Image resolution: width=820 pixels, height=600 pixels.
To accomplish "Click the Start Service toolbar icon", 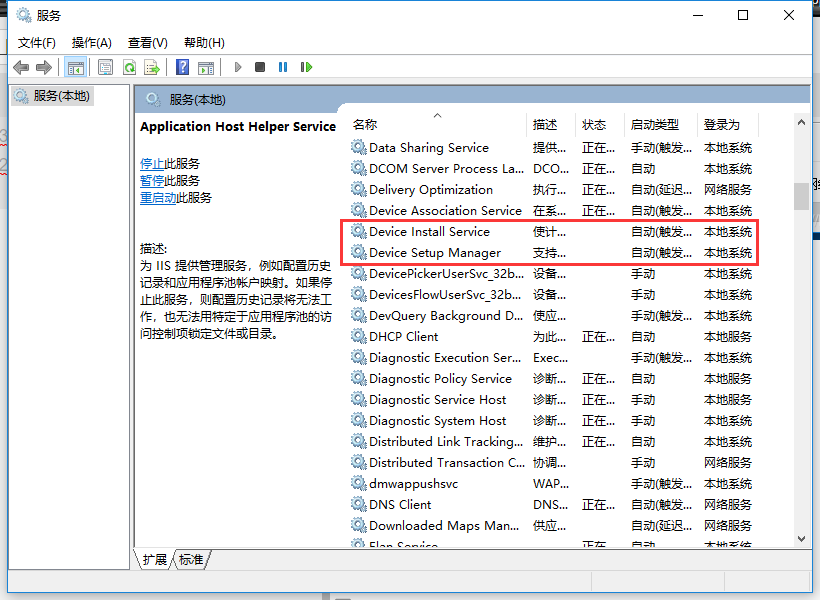I will coord(237,67).
